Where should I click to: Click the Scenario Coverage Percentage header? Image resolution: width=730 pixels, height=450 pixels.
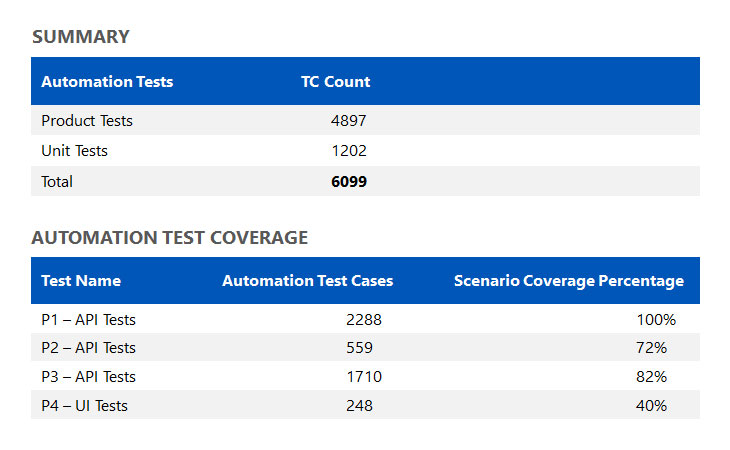pos(569,281)
